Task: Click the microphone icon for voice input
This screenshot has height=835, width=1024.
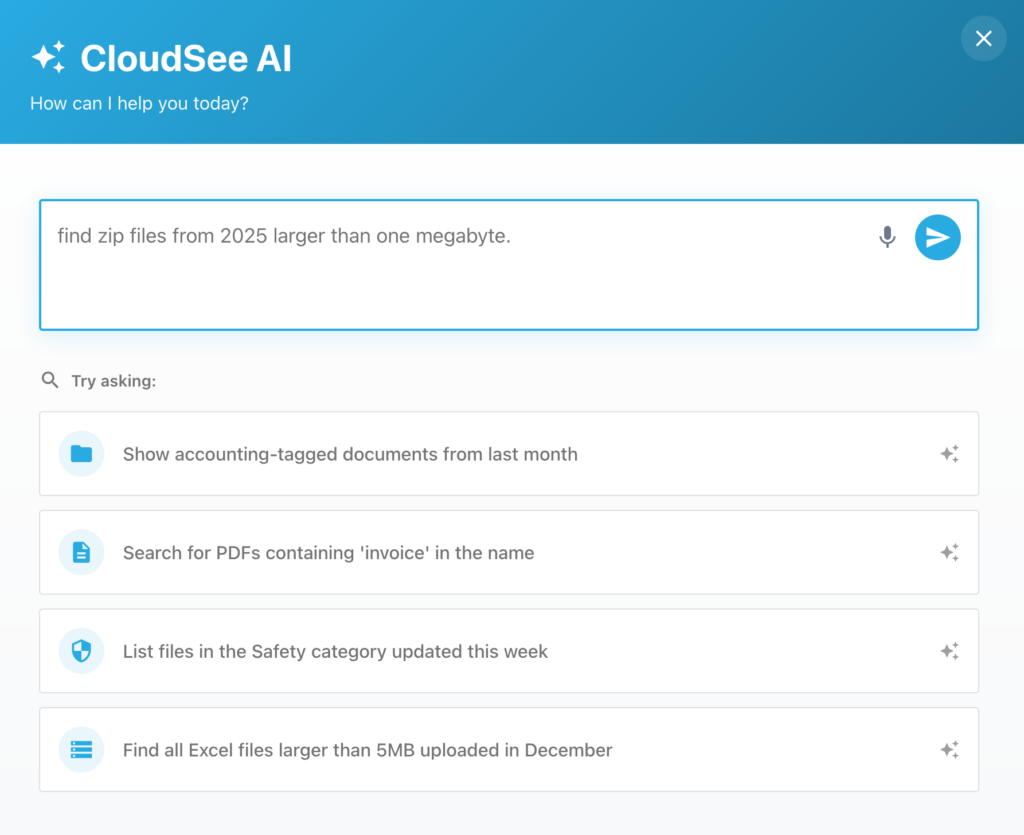Action: pos(887,237)
